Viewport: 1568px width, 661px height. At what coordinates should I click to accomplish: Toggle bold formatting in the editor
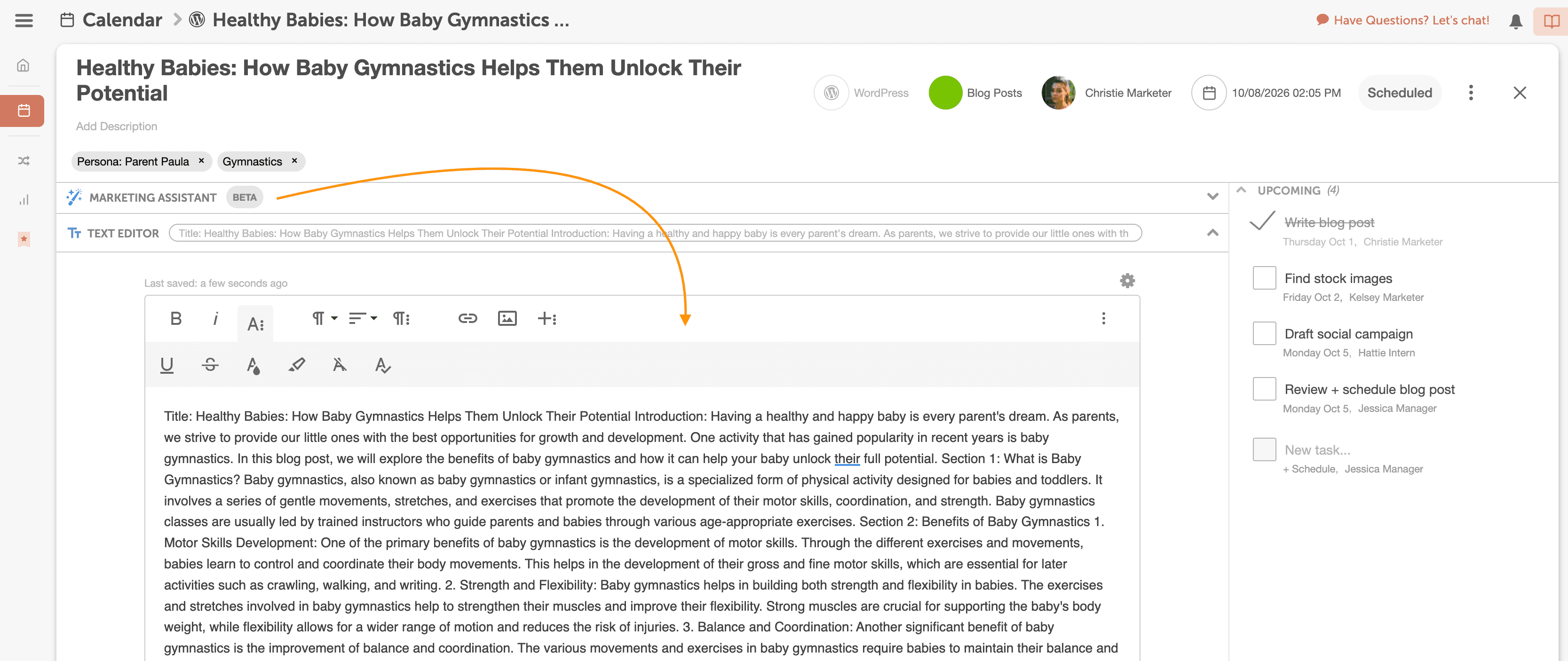(176, 318)
